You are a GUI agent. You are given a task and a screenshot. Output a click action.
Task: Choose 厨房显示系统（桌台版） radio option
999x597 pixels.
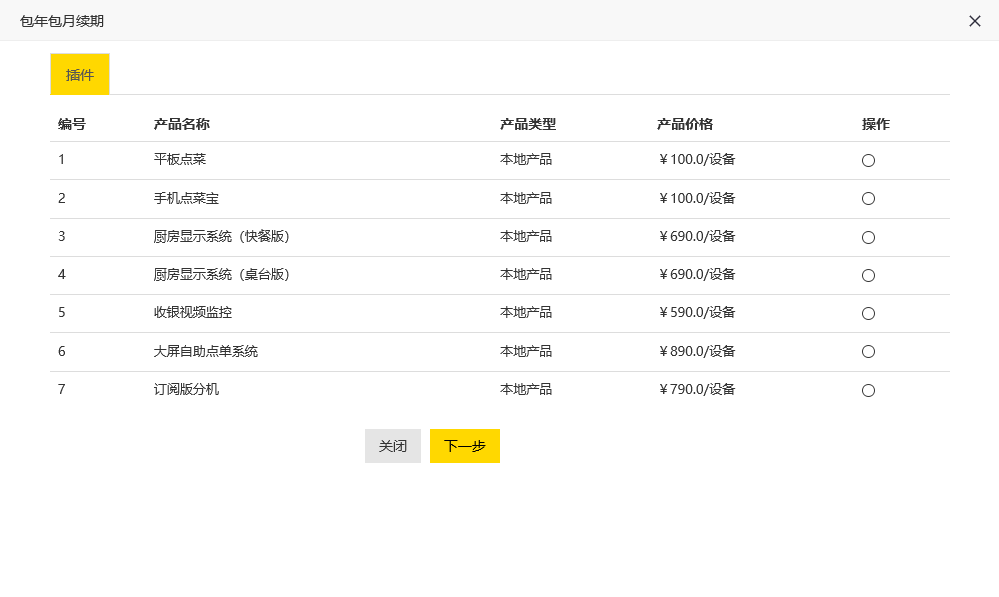pos(868,276)
